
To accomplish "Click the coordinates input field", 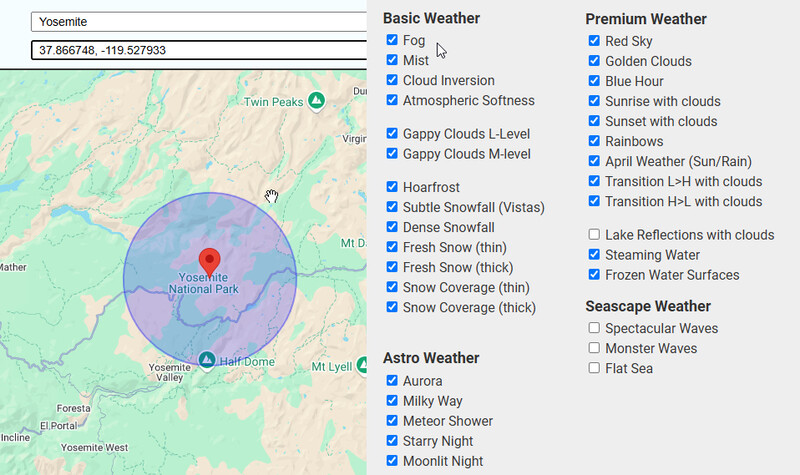I will point(199,50).
